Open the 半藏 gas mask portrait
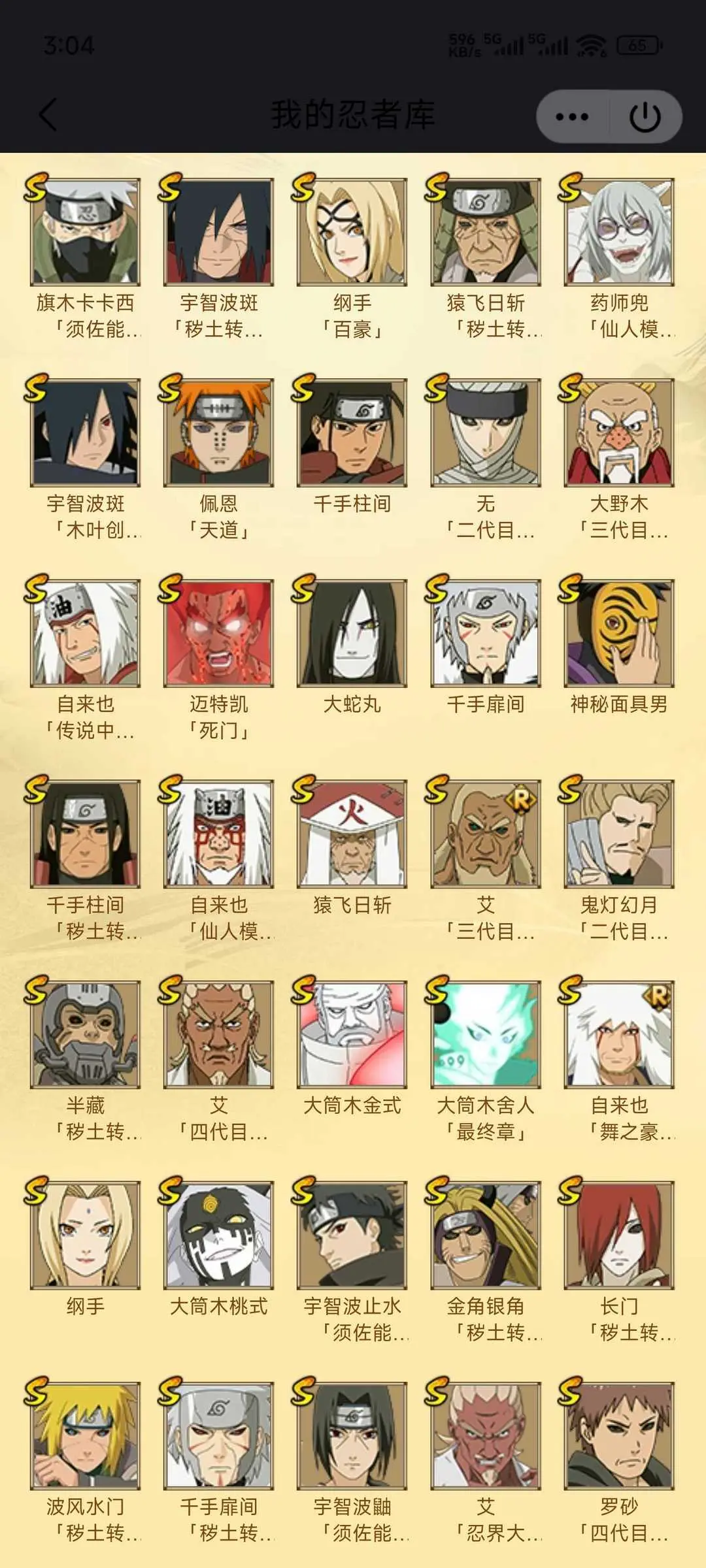The height and width of the screenshot is (1568, 706). pyautogui.click(x=86, y=1034)
